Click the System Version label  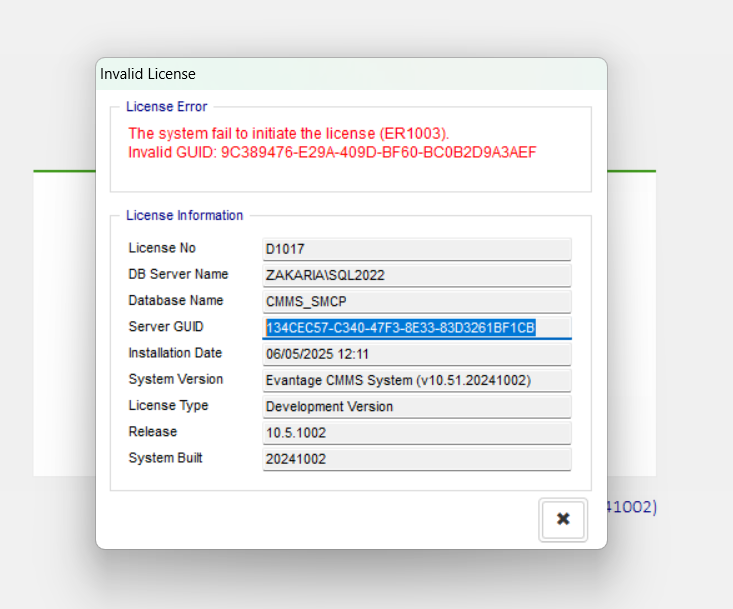175,379
